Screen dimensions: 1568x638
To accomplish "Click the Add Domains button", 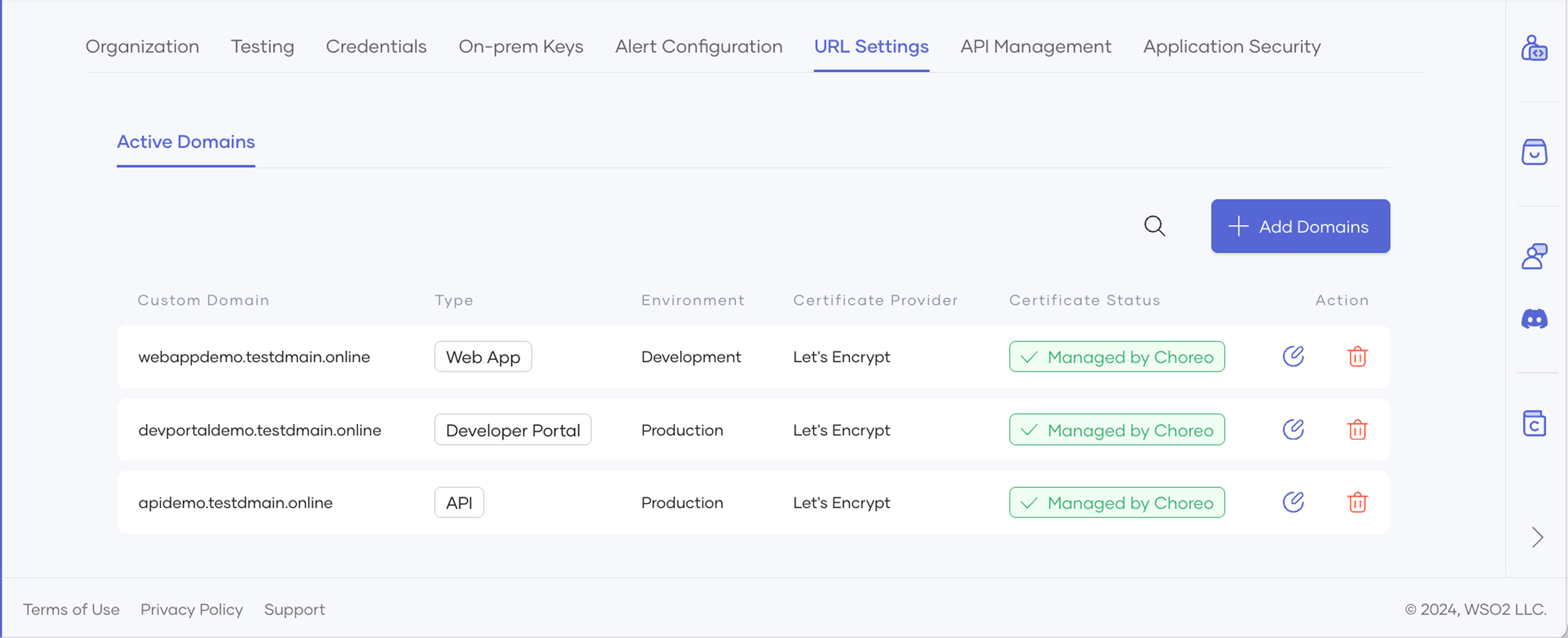I will pos(1300,226).
